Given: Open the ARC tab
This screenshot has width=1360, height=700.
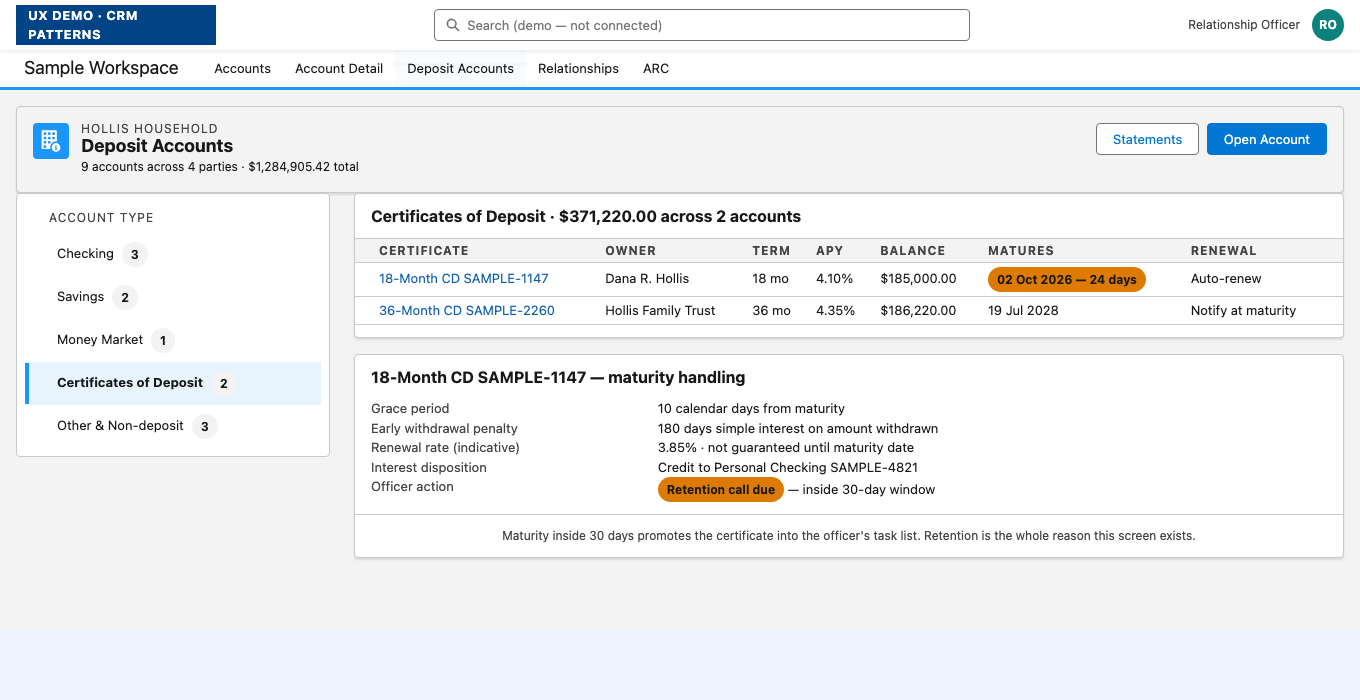Looking at the screenshot, I should [x=656, y=69].
